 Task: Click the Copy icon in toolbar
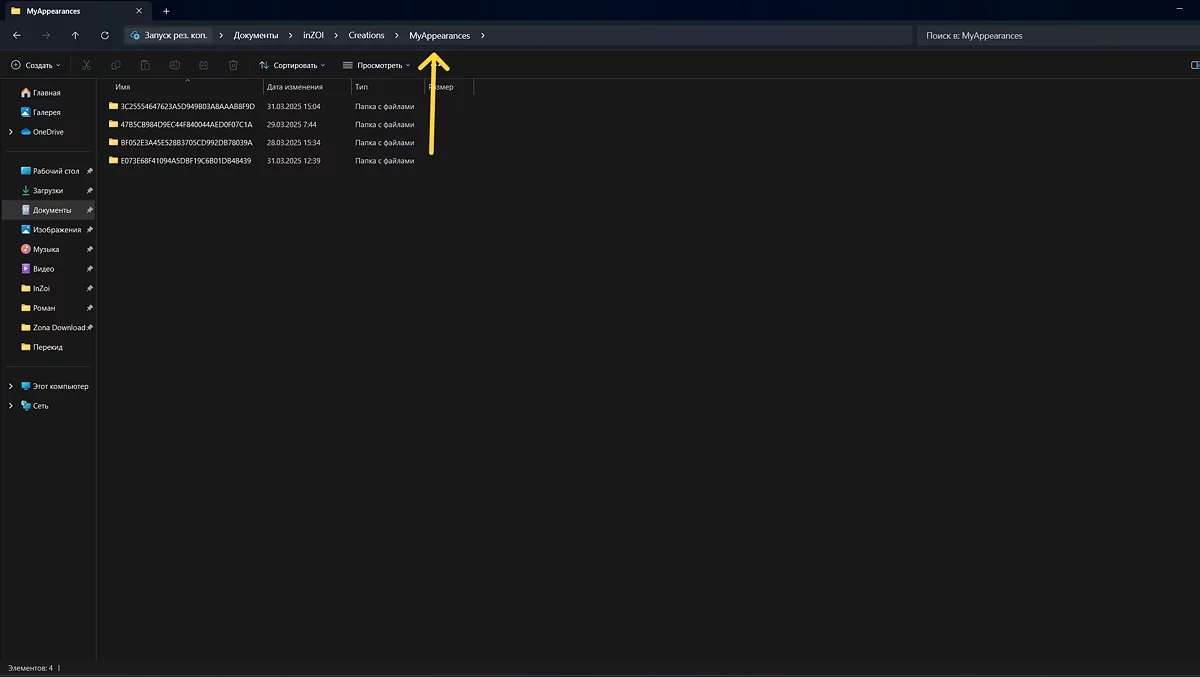click(116, 65)
